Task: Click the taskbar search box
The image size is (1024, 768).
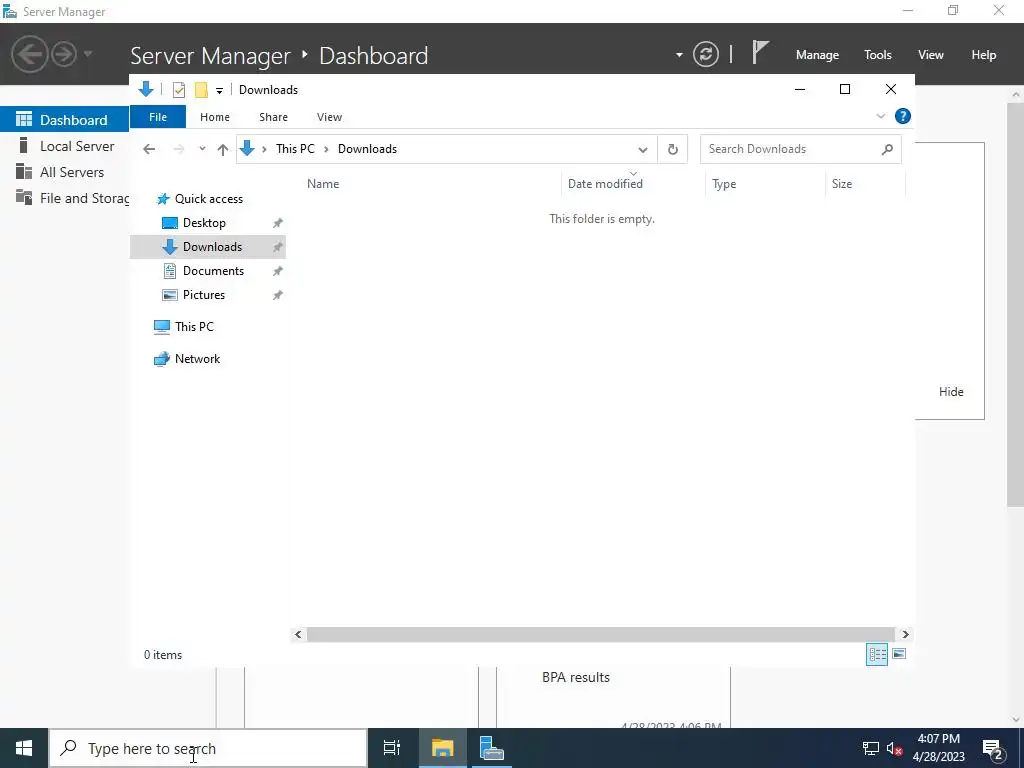Action: [208, 748]
